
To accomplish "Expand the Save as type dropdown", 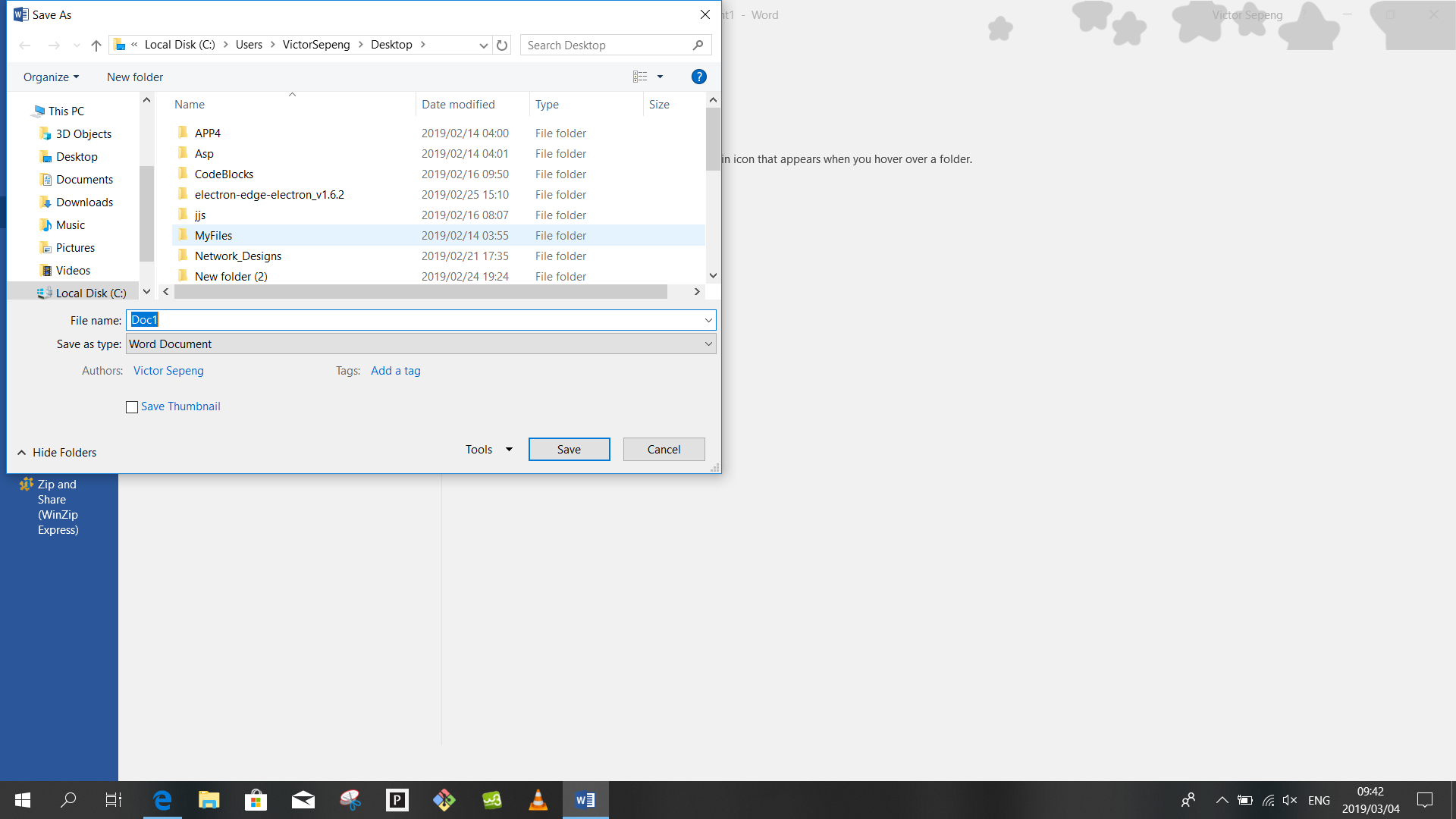I will coord(708,344).
